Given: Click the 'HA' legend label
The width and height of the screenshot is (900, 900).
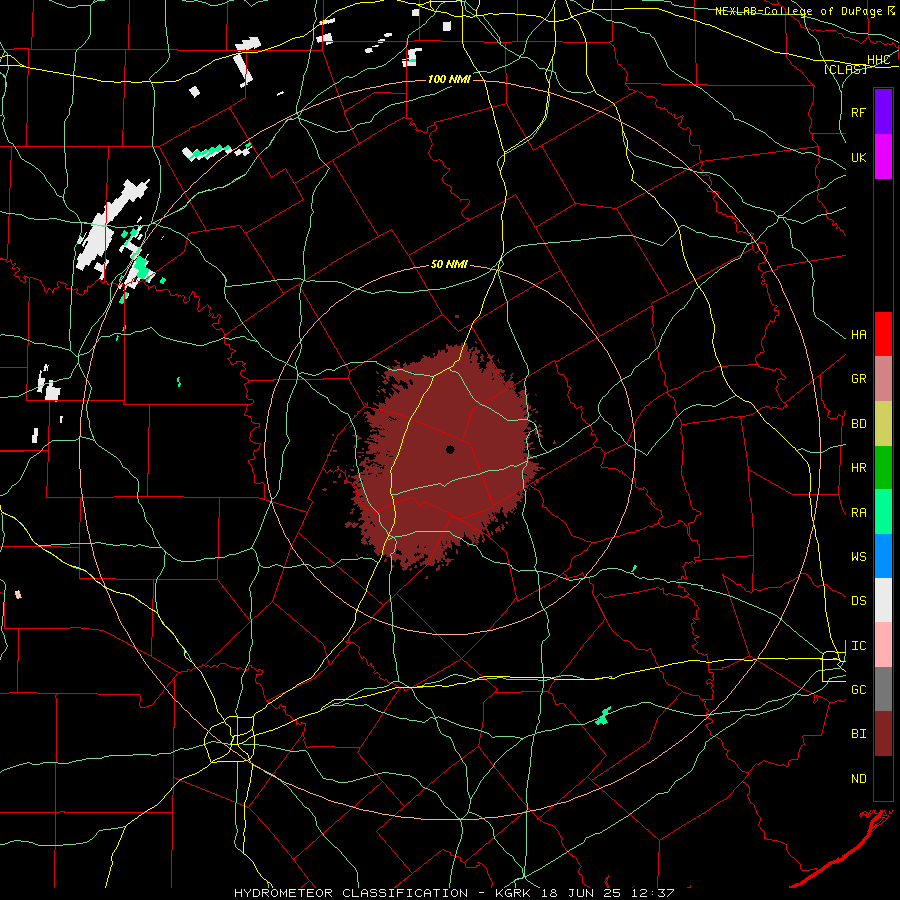Looking at the screenshot, I should 859,335.
